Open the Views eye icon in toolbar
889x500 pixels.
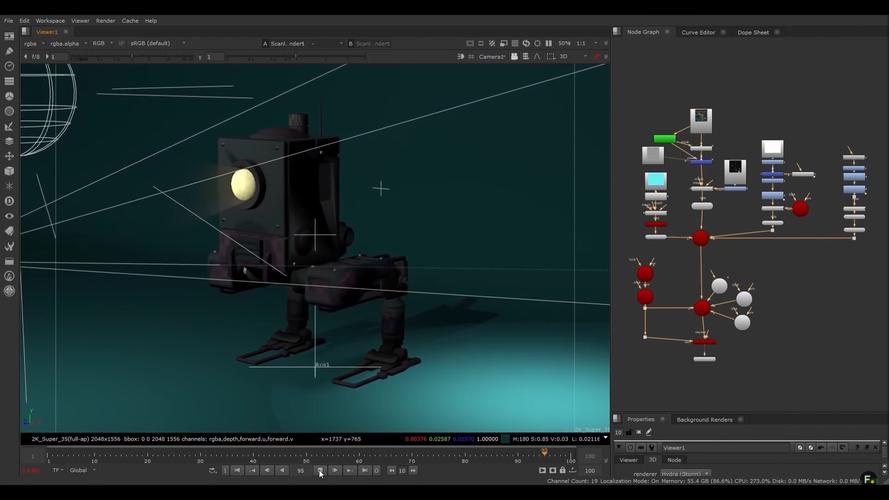tap(10, 216)
